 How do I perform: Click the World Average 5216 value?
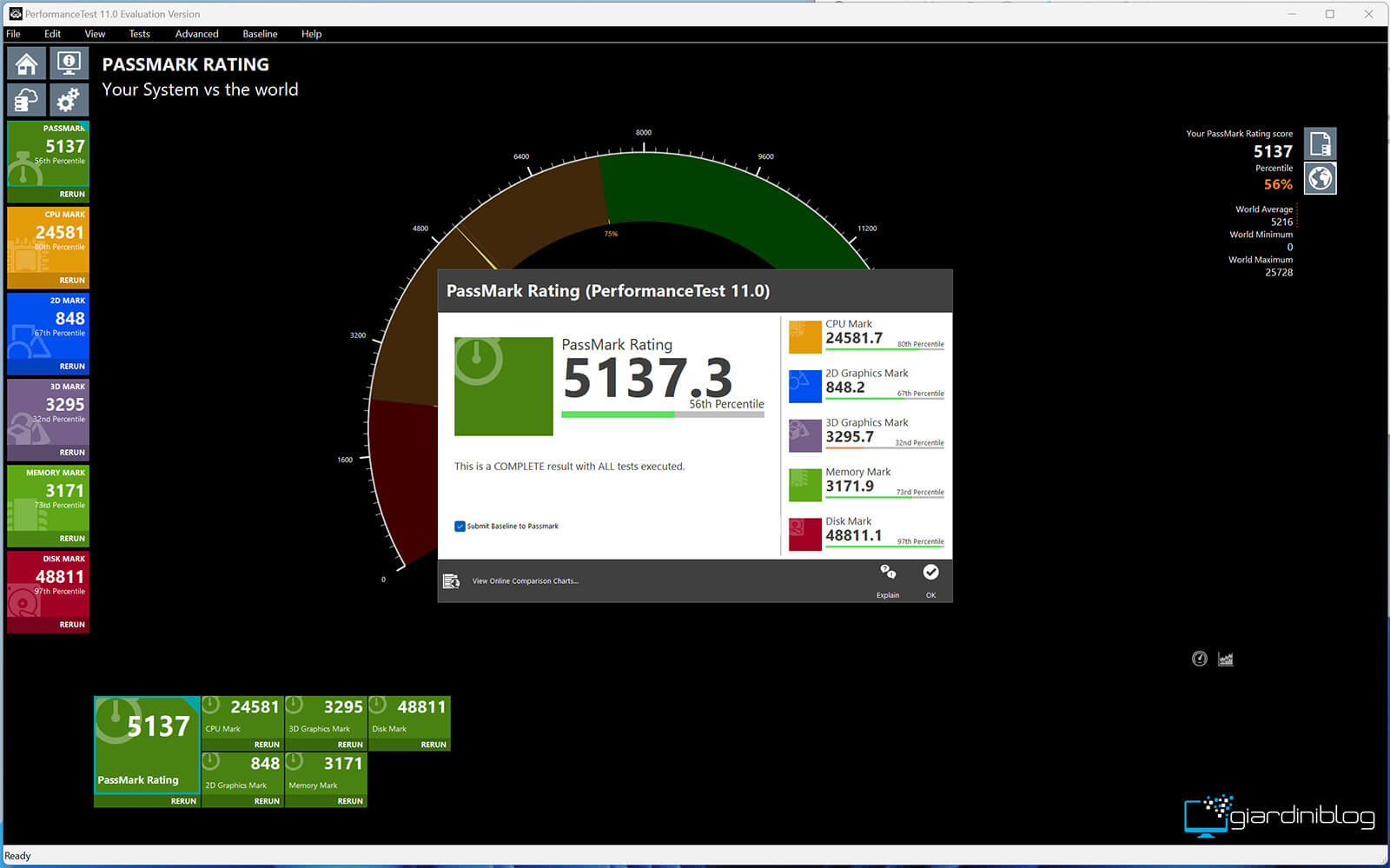pyautogui.click(x=1281, y=222)
